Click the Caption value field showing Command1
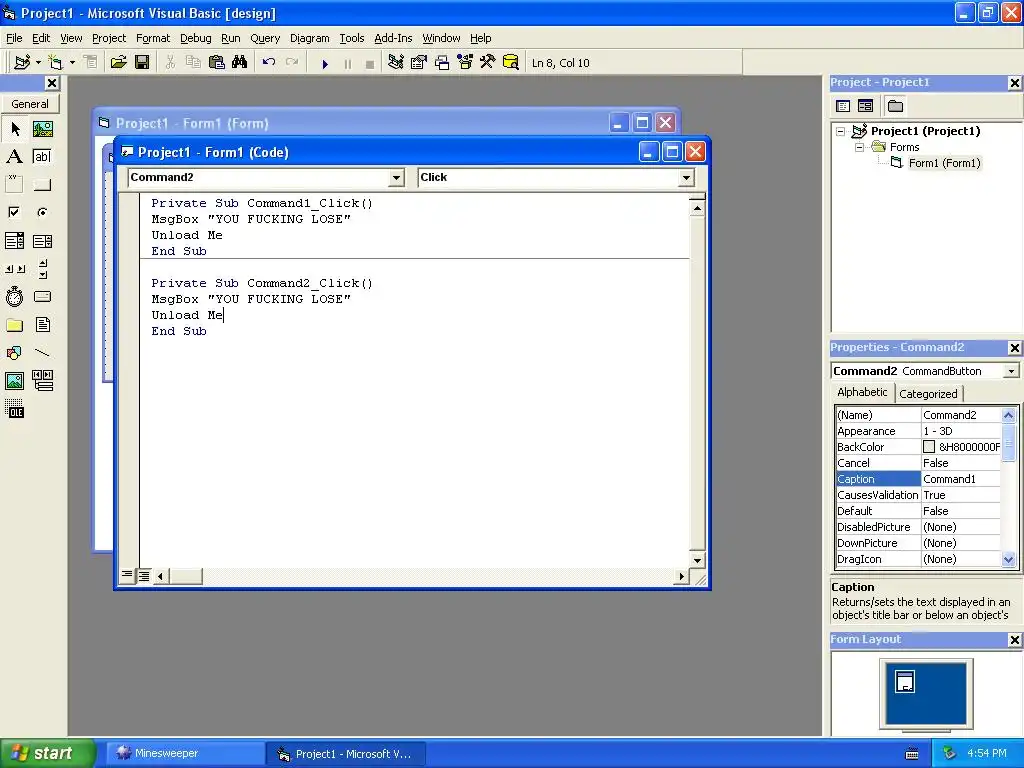 click(x=960, y=479)
